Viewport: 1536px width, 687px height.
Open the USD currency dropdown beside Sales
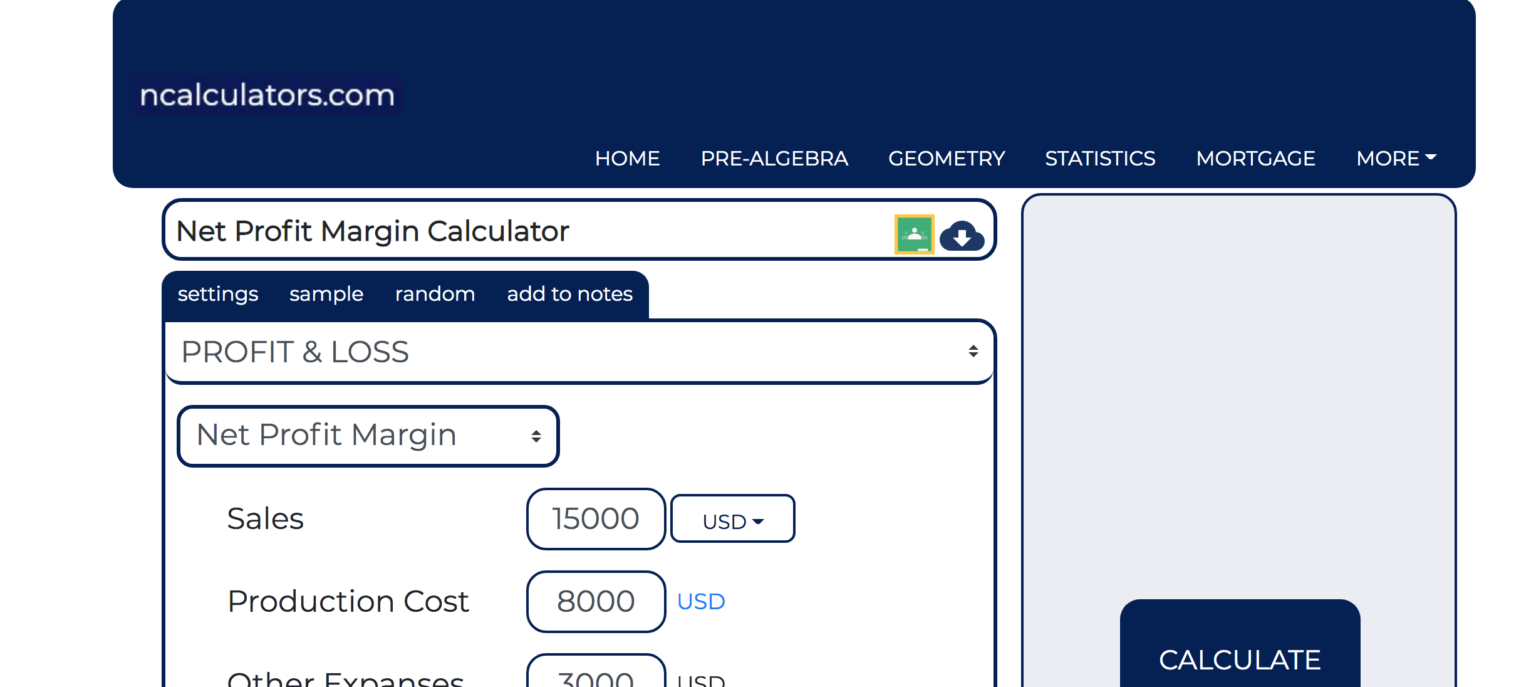pos(732,518)
